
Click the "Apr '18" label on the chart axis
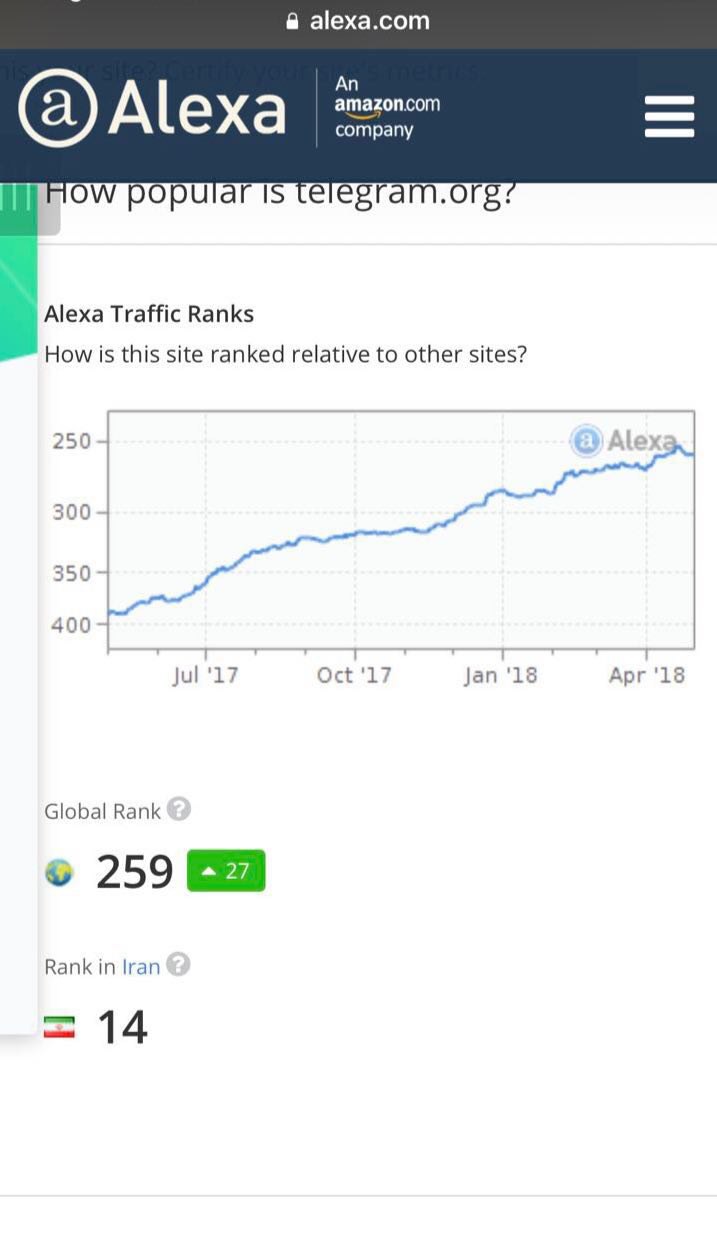(647, 675)
